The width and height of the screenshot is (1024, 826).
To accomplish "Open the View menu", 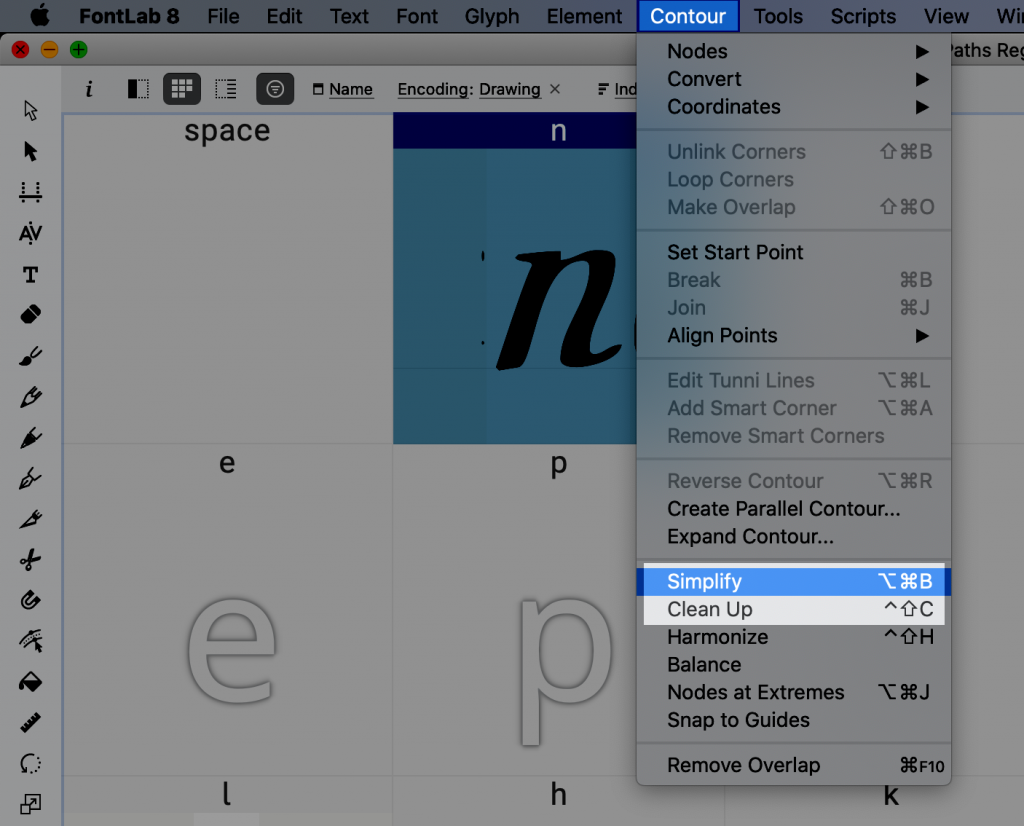I will click(946, 16).
